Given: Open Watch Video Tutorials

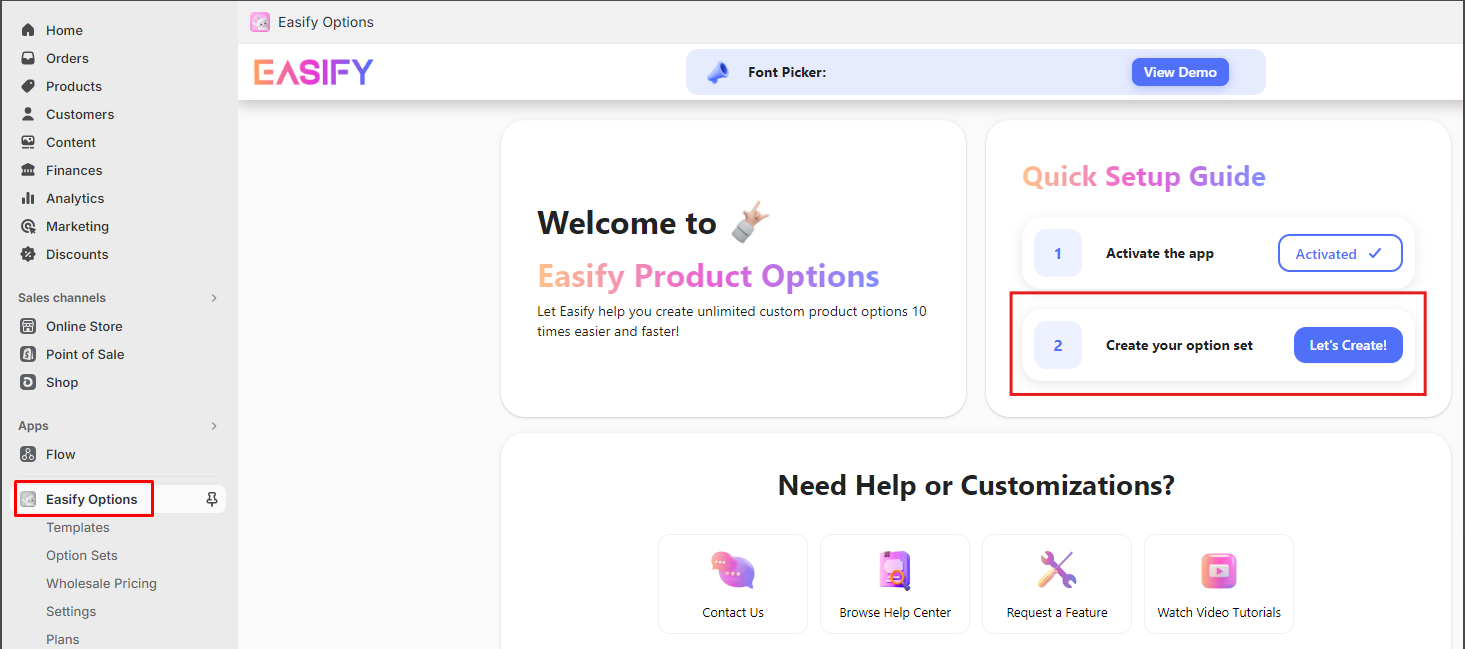Looking at the screenshot, I should pos(1218,570).
